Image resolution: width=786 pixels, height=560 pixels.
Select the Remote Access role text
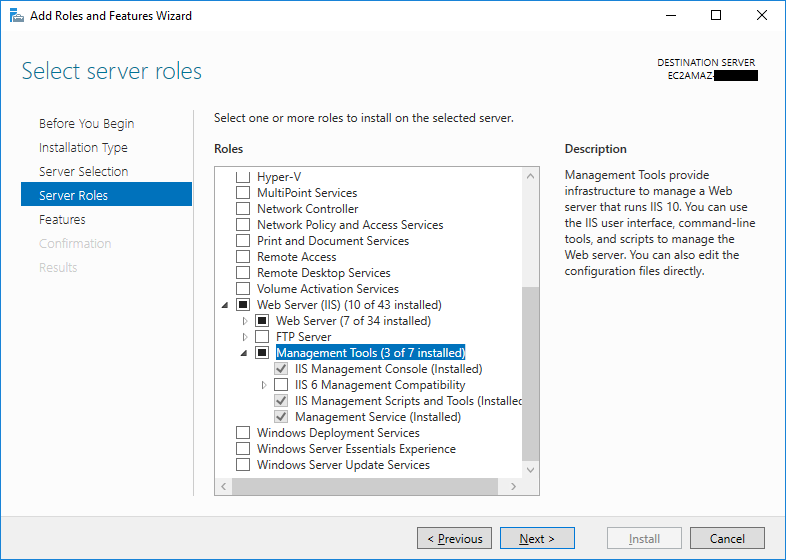[297, 257]
